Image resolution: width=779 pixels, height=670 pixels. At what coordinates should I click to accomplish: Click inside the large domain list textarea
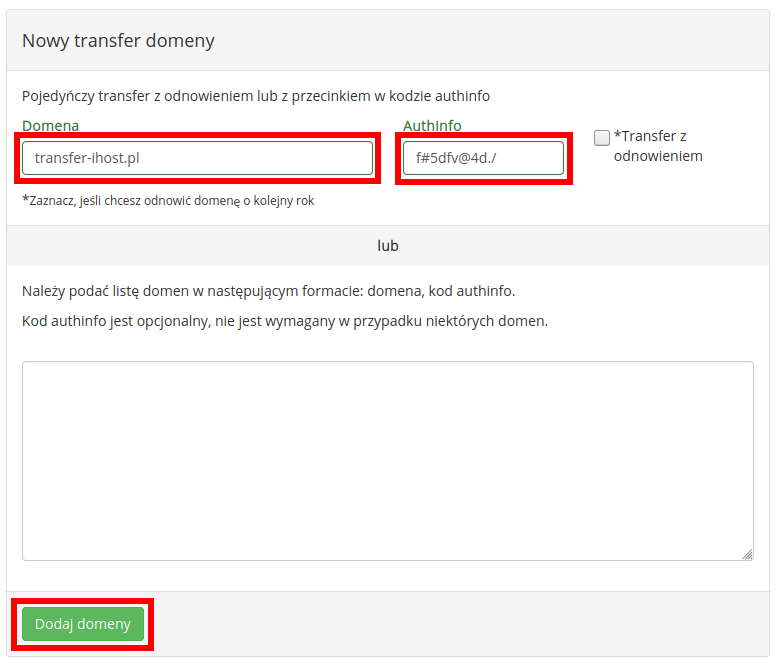pyautogui.click(x=388, y=461)
